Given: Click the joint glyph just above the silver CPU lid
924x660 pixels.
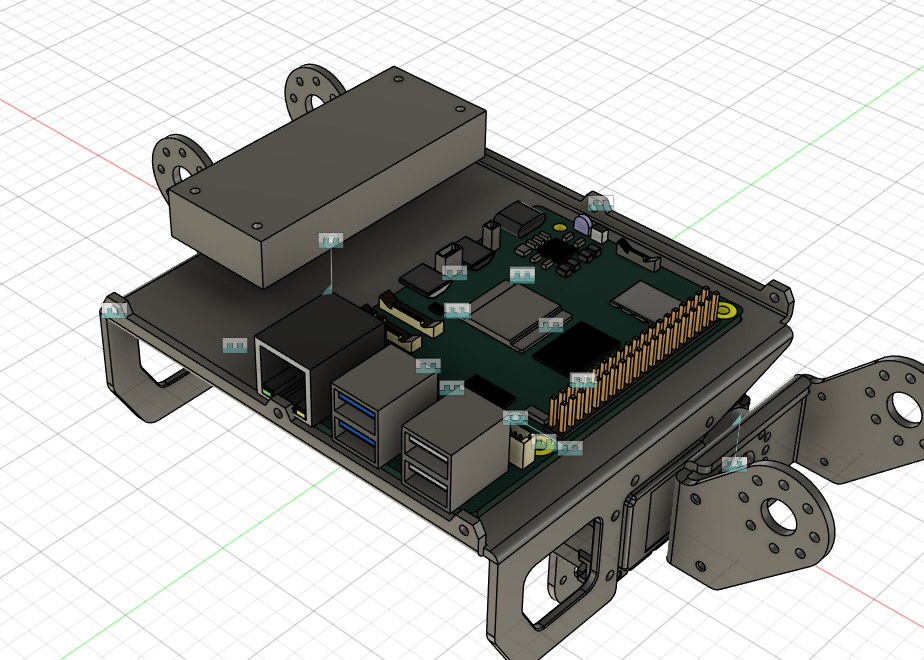Looking at the screenshot, I should [522, 275].
